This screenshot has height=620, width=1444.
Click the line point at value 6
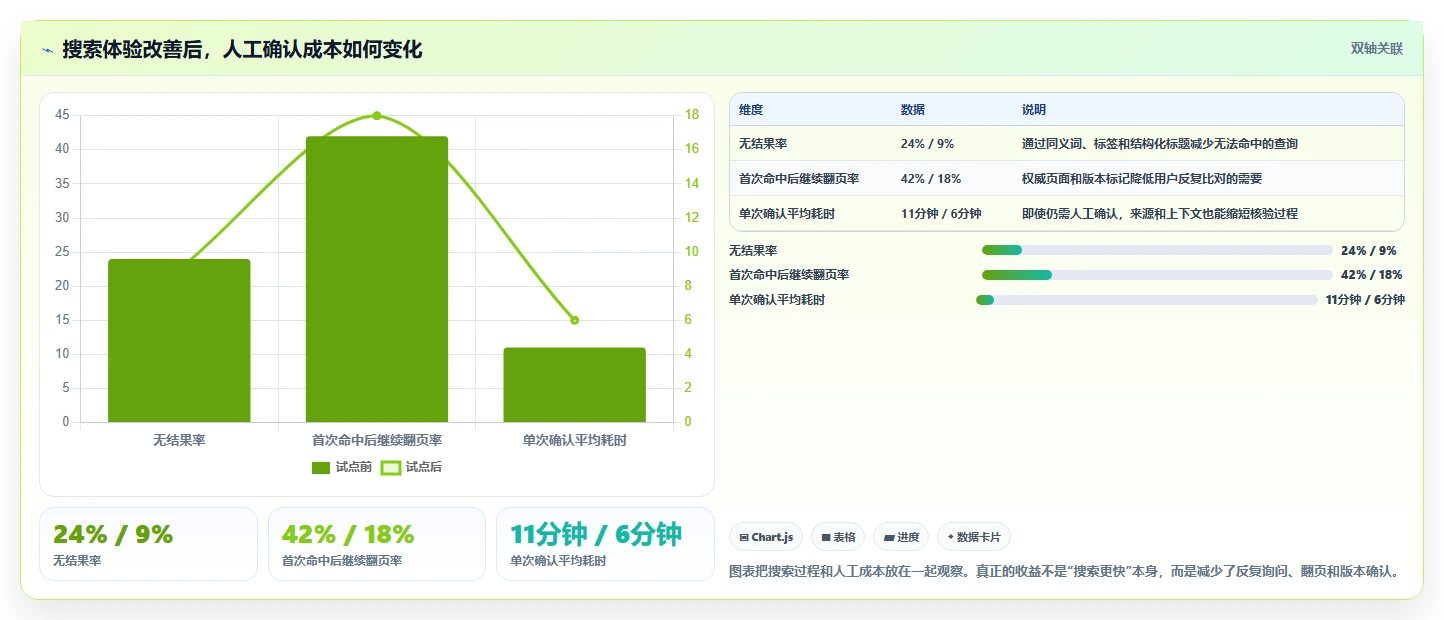[x=574, y=320]
